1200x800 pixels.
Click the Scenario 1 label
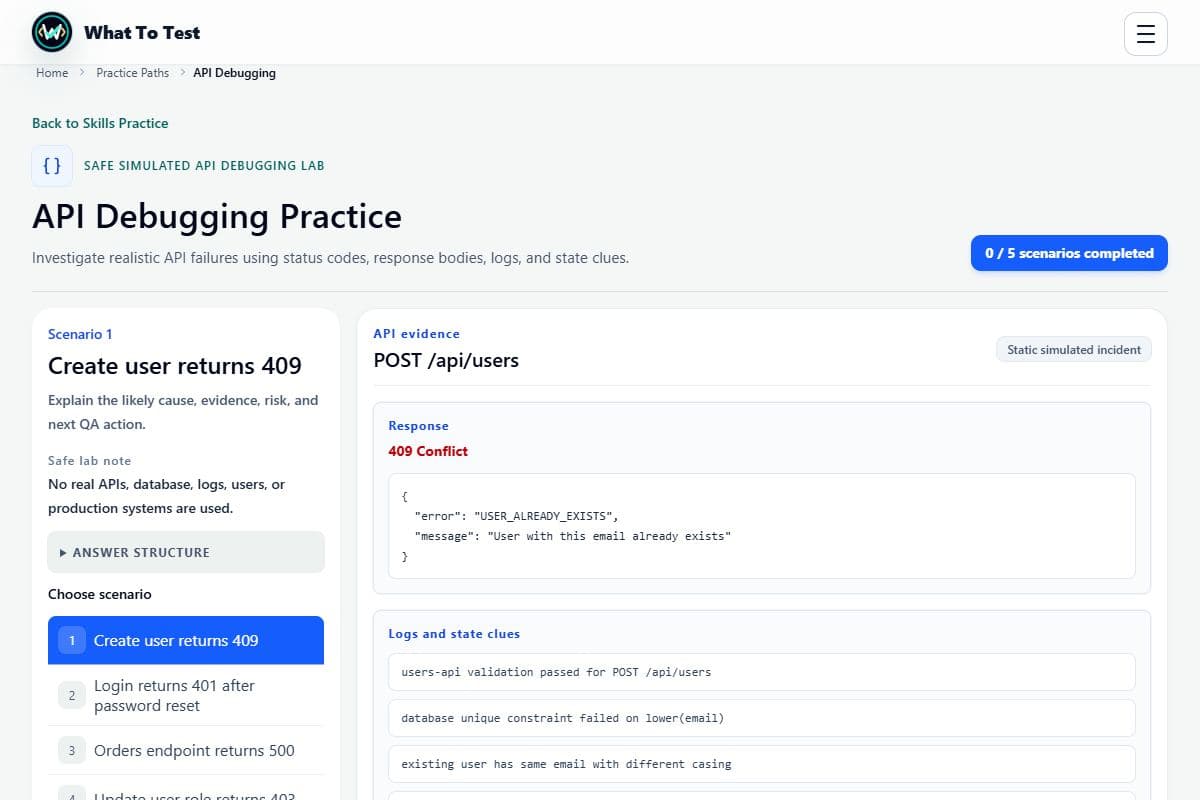coord(80,334)
